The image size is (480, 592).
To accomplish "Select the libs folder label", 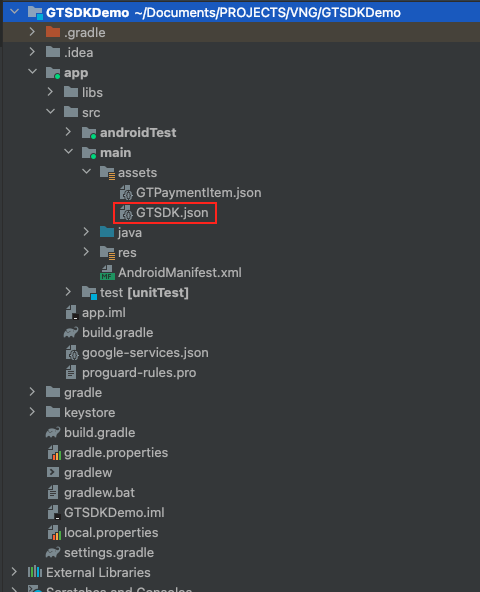I will click(92, 92).
